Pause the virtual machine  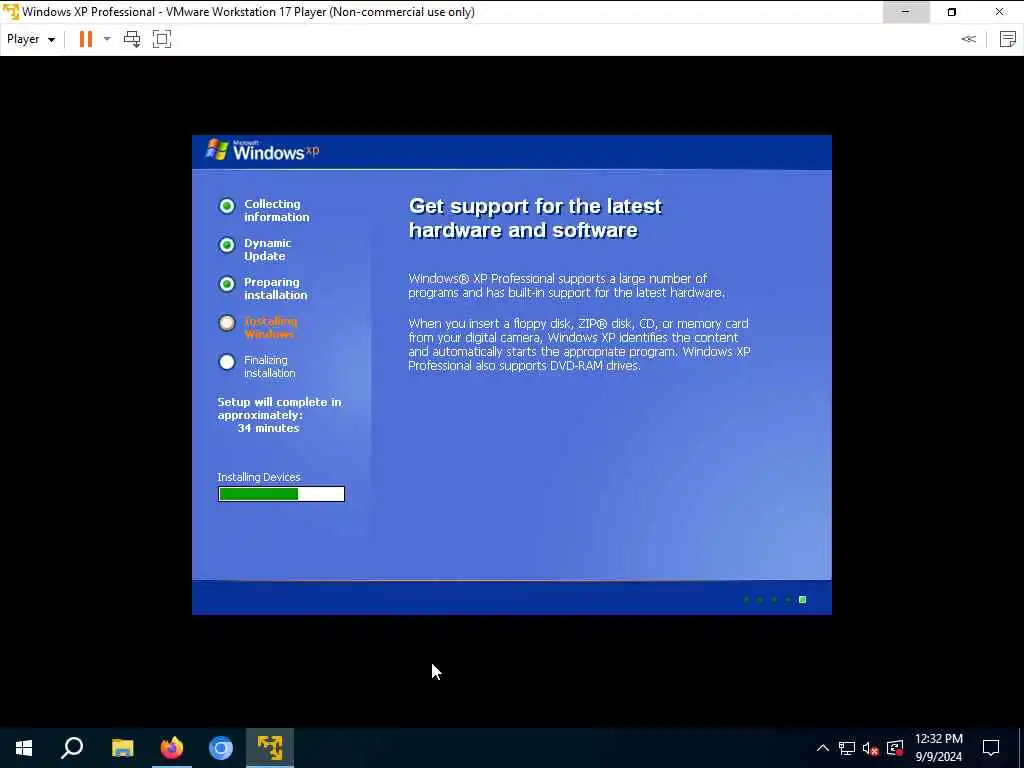point(86,39)
